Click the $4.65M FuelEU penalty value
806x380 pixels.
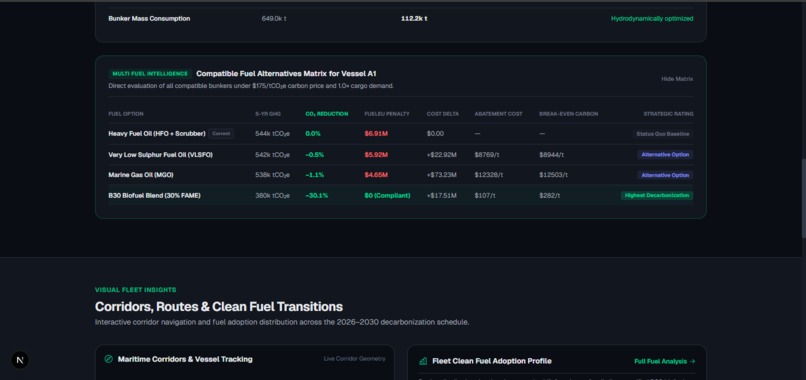click(x=376, y=175)
